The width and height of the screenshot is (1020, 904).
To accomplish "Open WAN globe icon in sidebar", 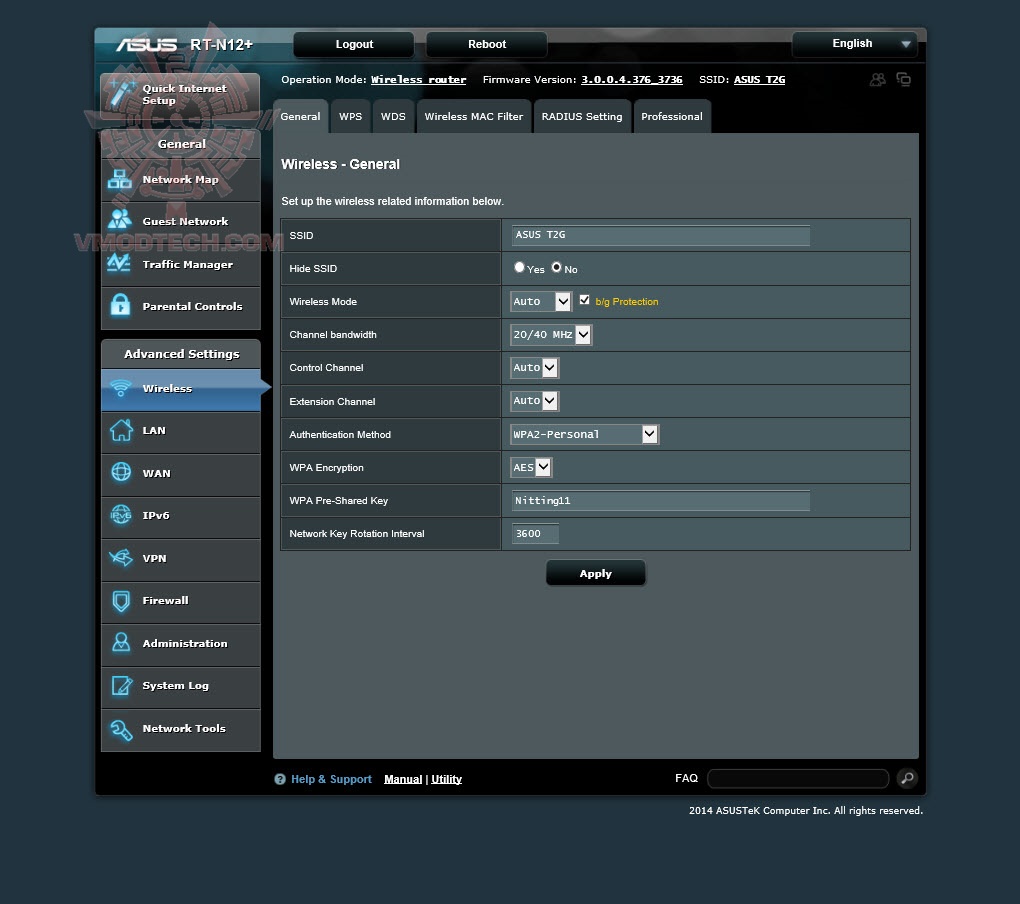I will coord(121,472).
